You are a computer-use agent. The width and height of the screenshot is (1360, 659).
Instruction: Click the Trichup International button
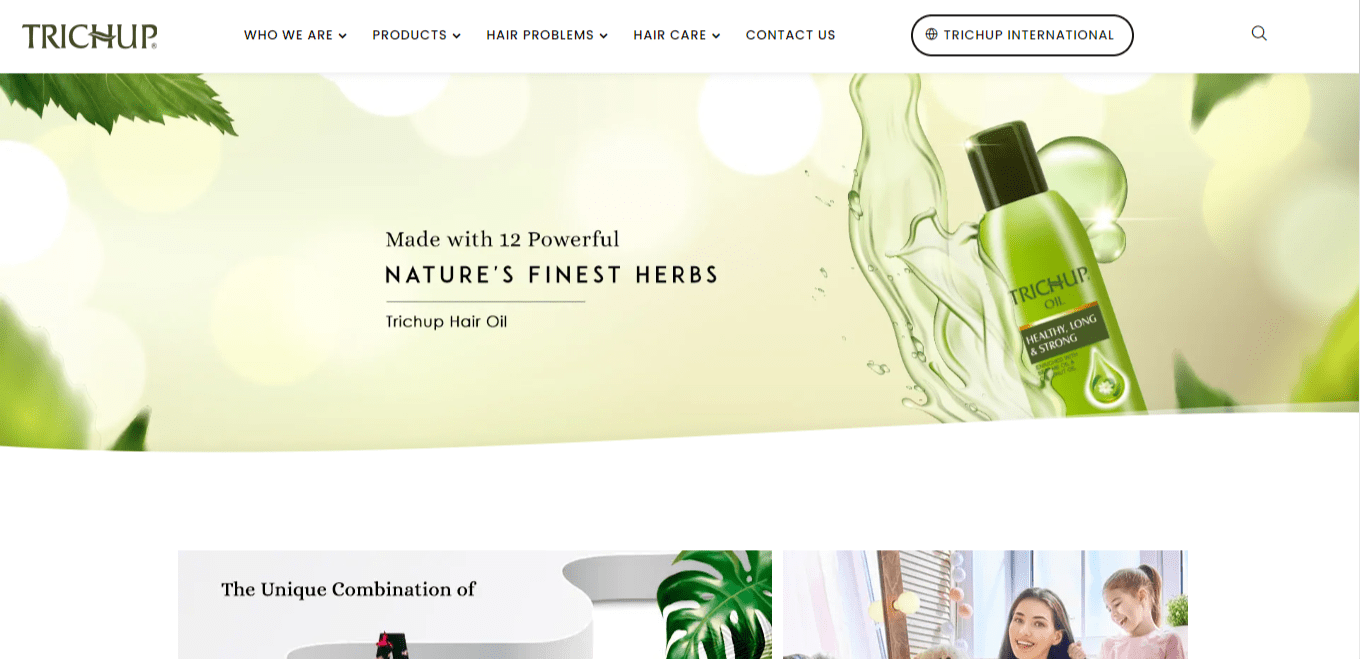1022,35
